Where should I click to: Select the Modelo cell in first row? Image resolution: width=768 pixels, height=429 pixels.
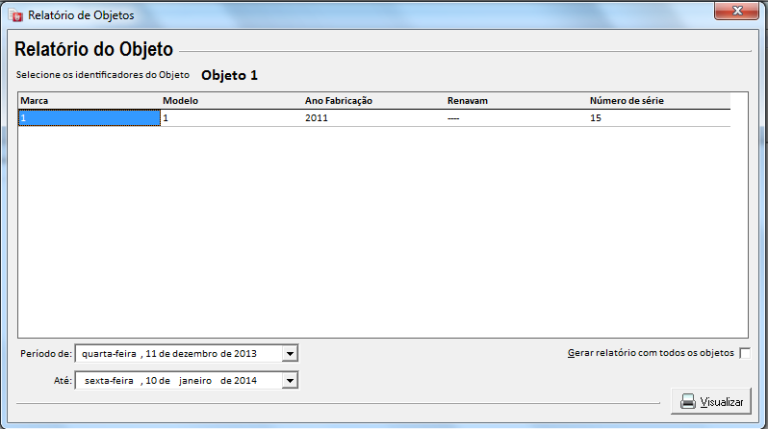(230, 118)
